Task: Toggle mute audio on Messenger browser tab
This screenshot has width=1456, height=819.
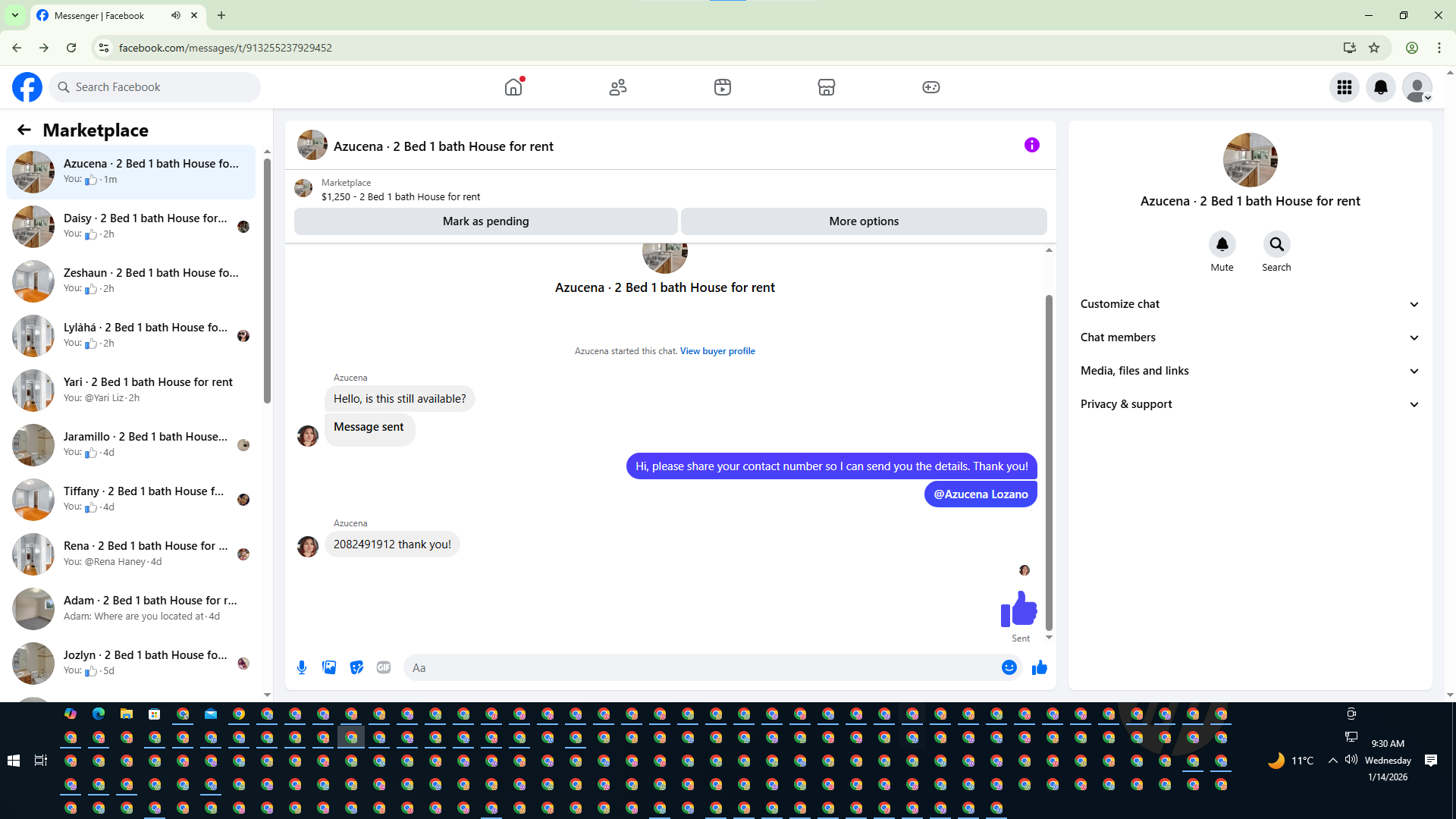Action: [176, 15]
